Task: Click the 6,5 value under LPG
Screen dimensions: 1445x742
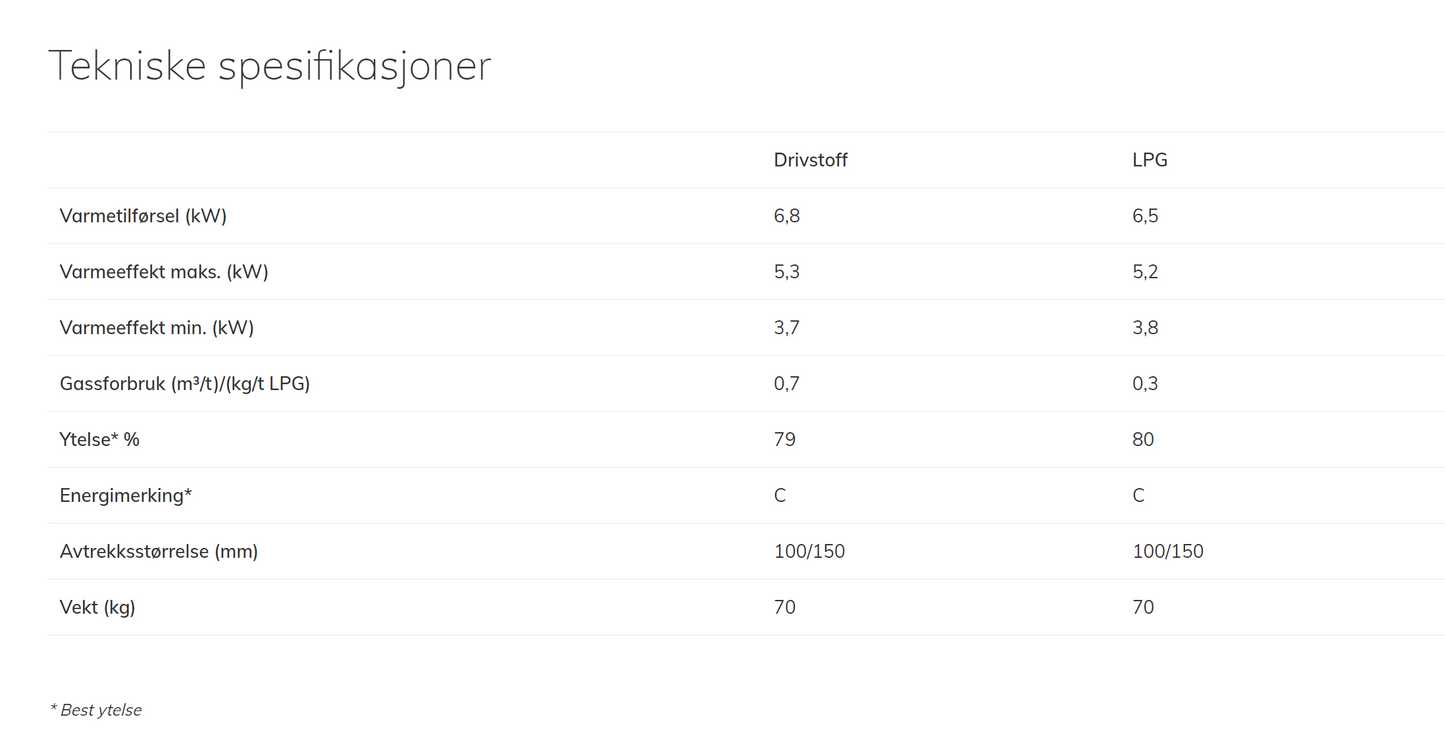Action: 1145,216
